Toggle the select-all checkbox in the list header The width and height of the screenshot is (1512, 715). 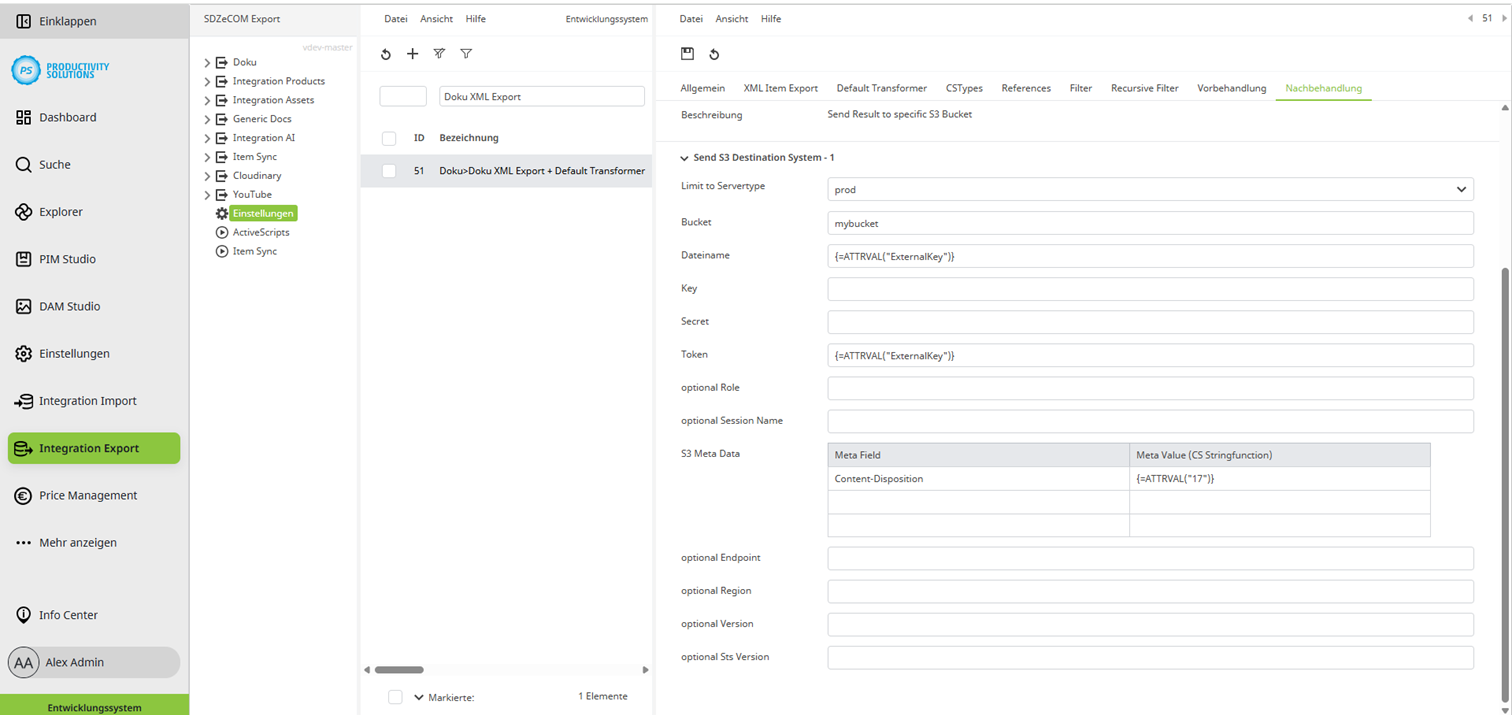tap(389, 138)
